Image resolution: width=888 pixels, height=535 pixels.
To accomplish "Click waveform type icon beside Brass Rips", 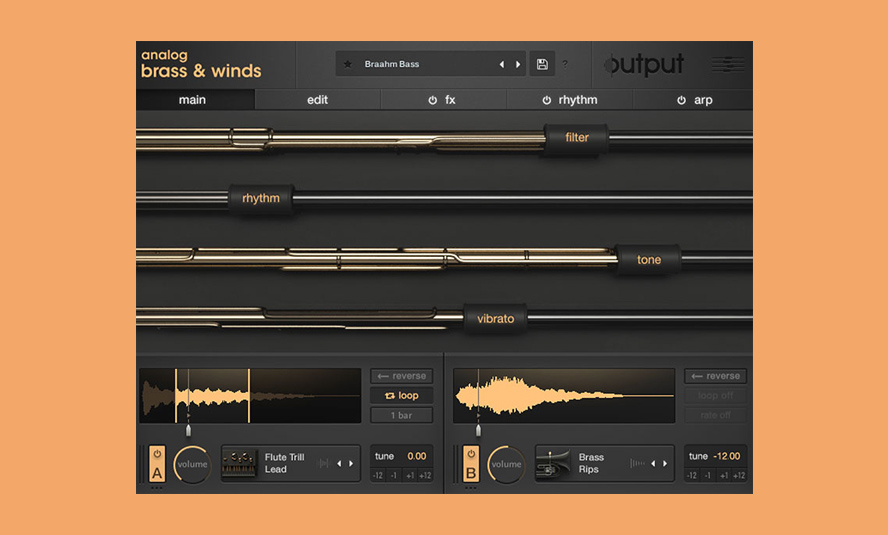I will pos(637,464).
